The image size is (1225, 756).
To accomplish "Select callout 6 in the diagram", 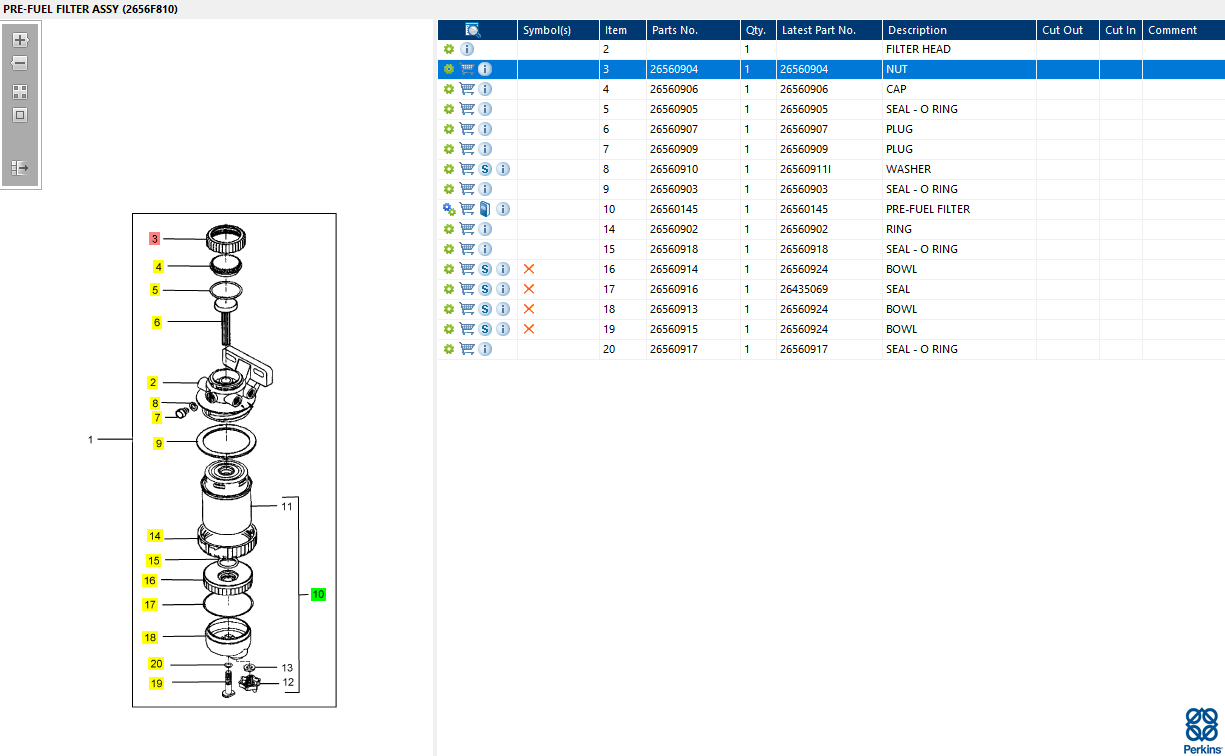I will tap(157, 322).
